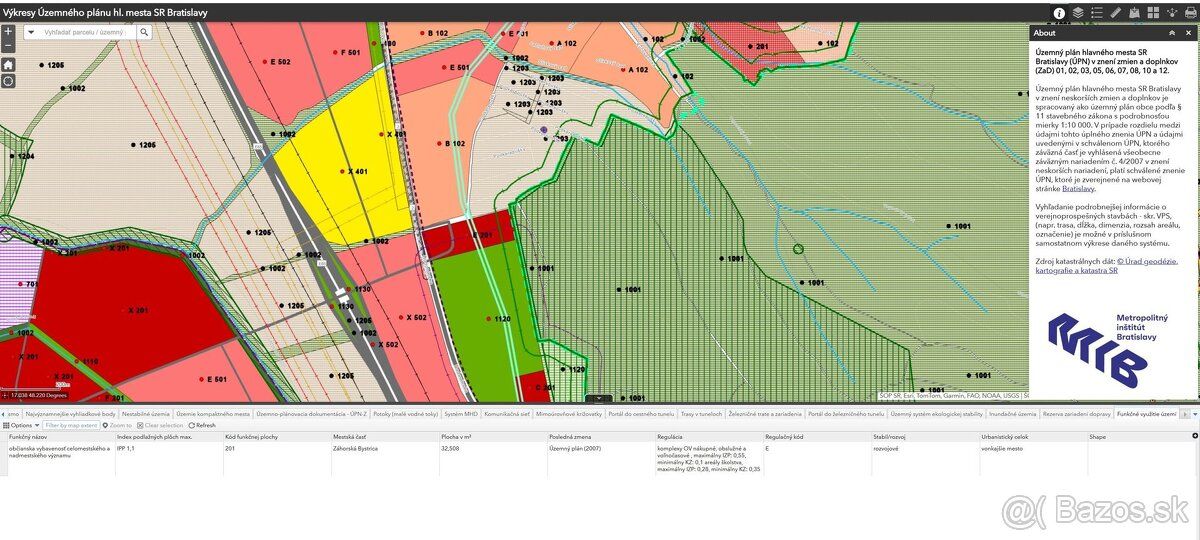Open the Legend widget icon
Screen dimensions: 1200x540
click(1096, 13)
